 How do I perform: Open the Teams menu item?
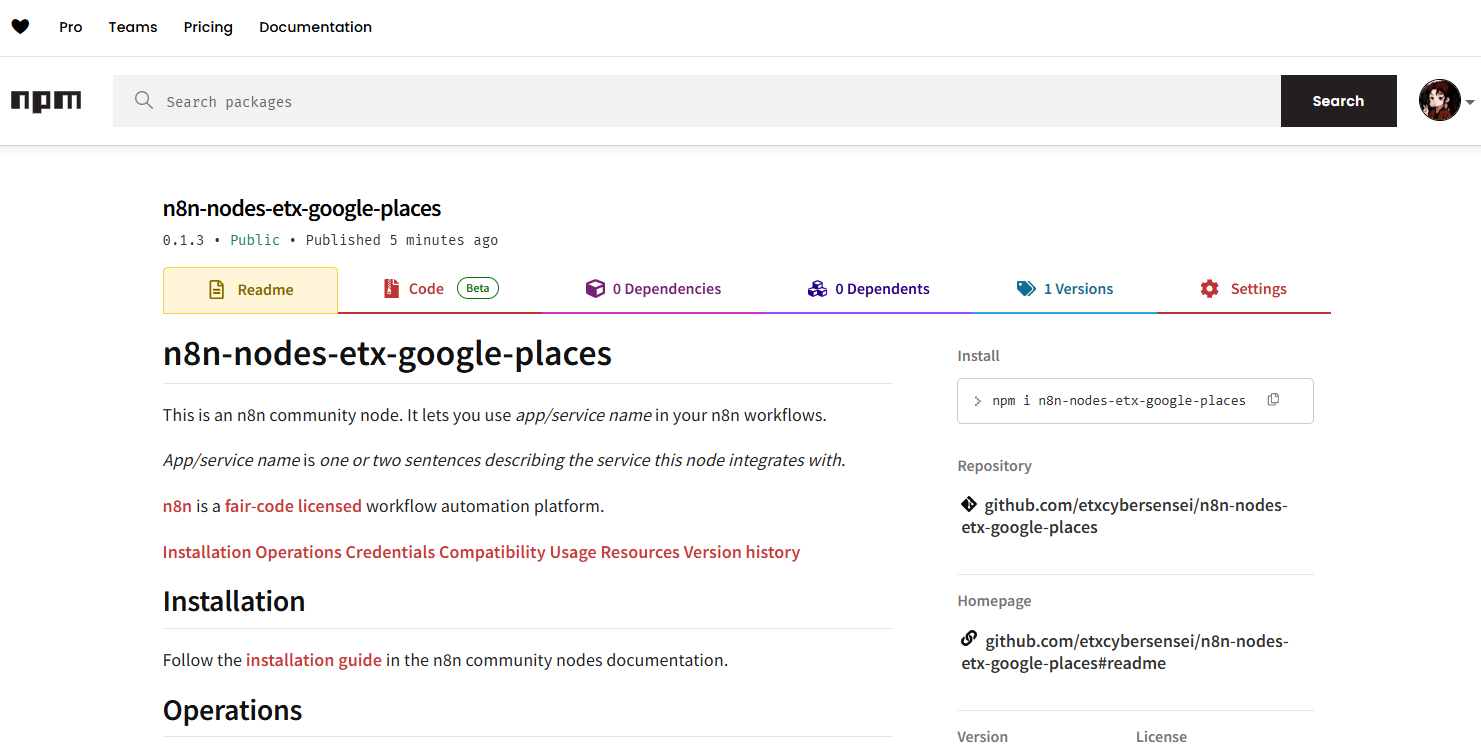tap(133, 27)
